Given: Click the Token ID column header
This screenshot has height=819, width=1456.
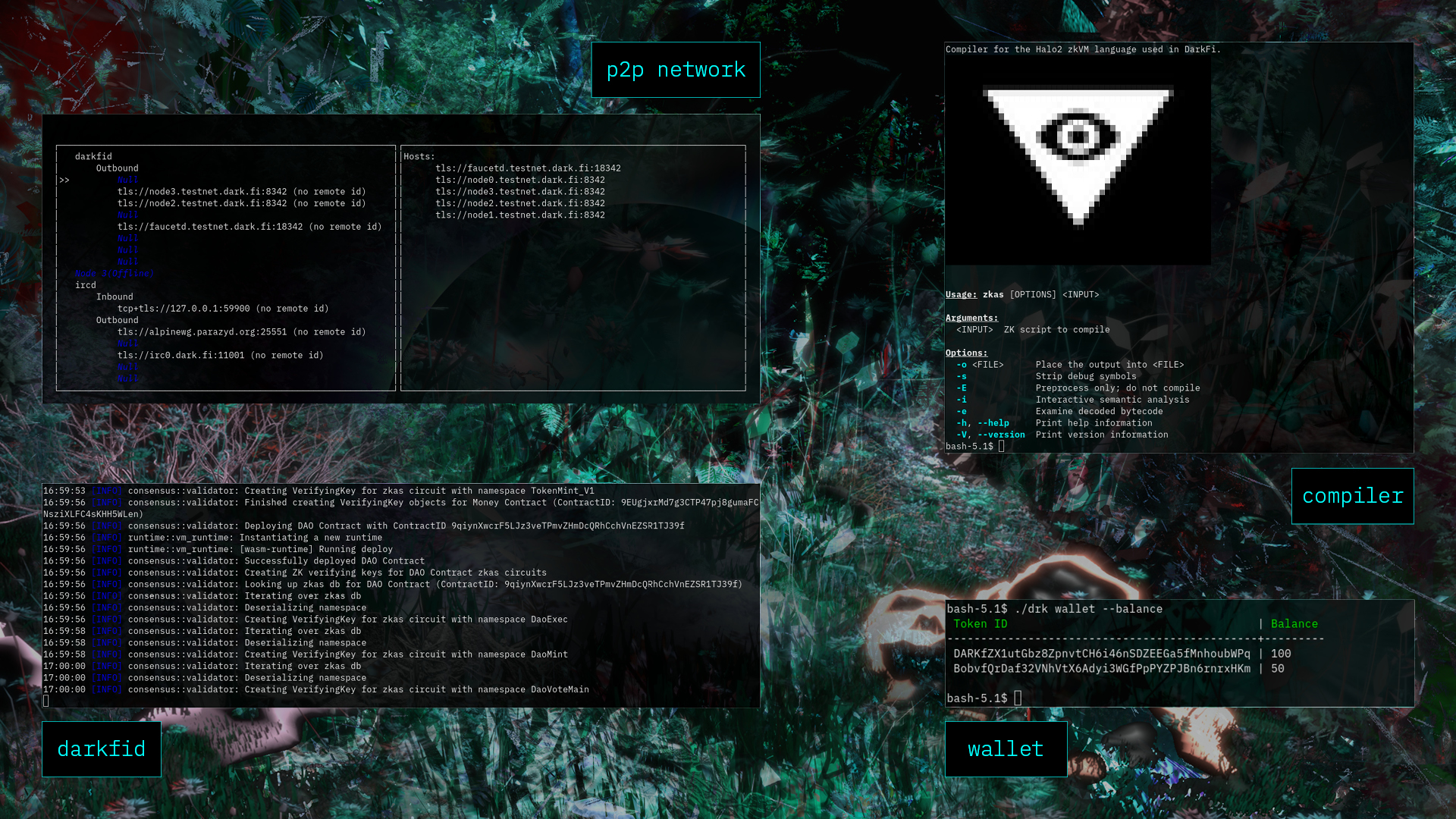Looking at the screenshot, I should 980,624.
